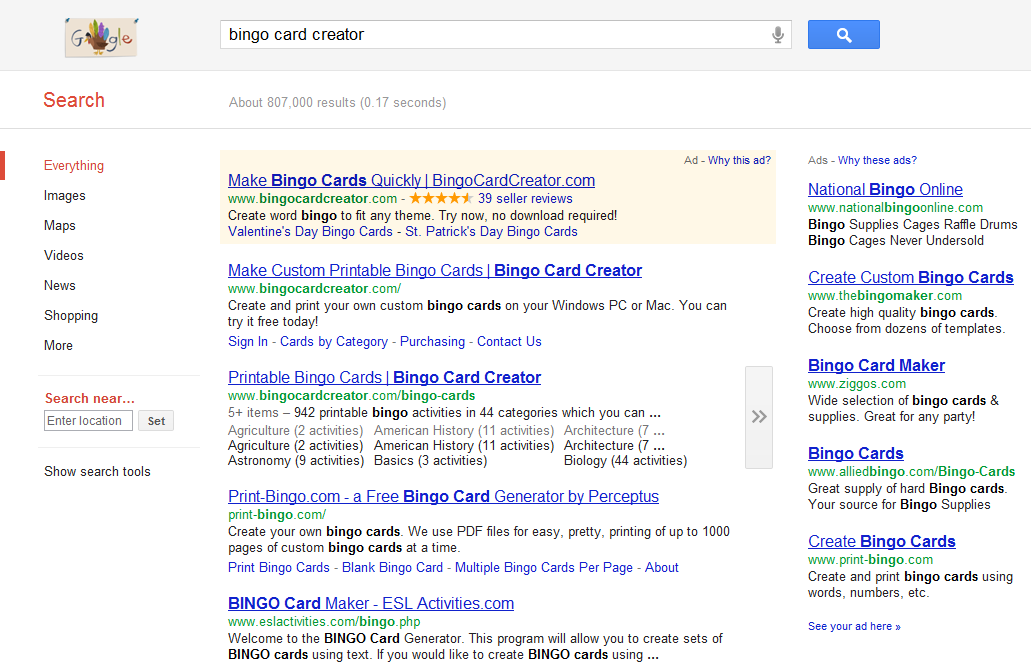Click 'Basics (3 activities)' entry
Image resolution: width=1031 pixels, height=672 pixels.
(431, 460)
